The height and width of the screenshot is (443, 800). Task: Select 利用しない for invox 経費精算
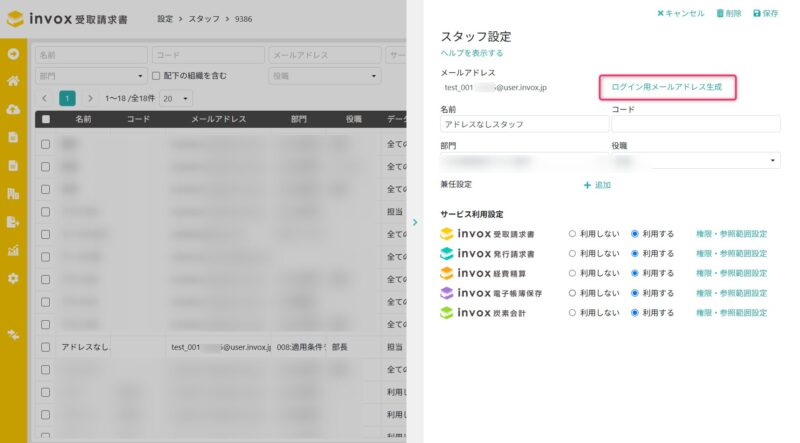coord(572,273)
